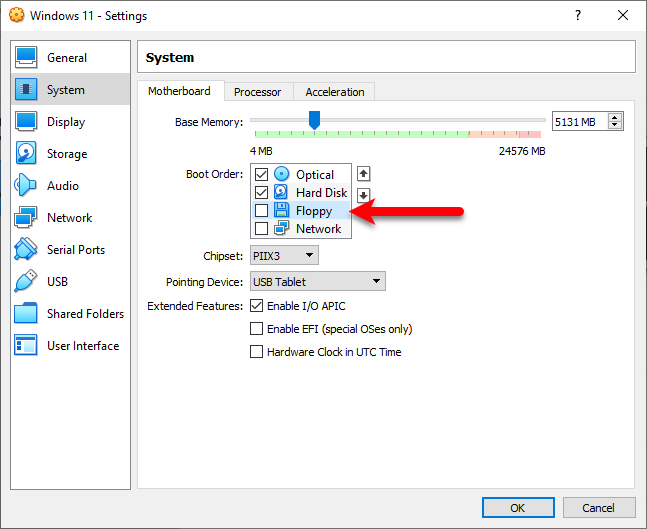Move boot item down with arrow button
Viewport: 647px width, 529px height.
364,195
